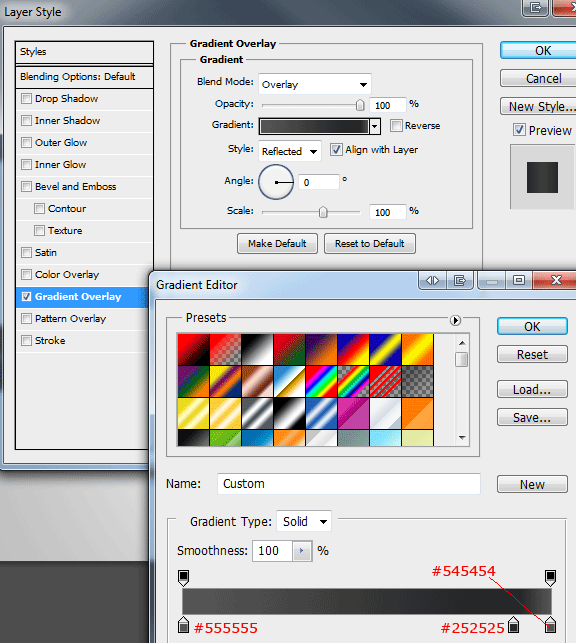This screenshot has height=643, width=576.
Task: Select the blue metallic stripe preset
Action: 321,413
